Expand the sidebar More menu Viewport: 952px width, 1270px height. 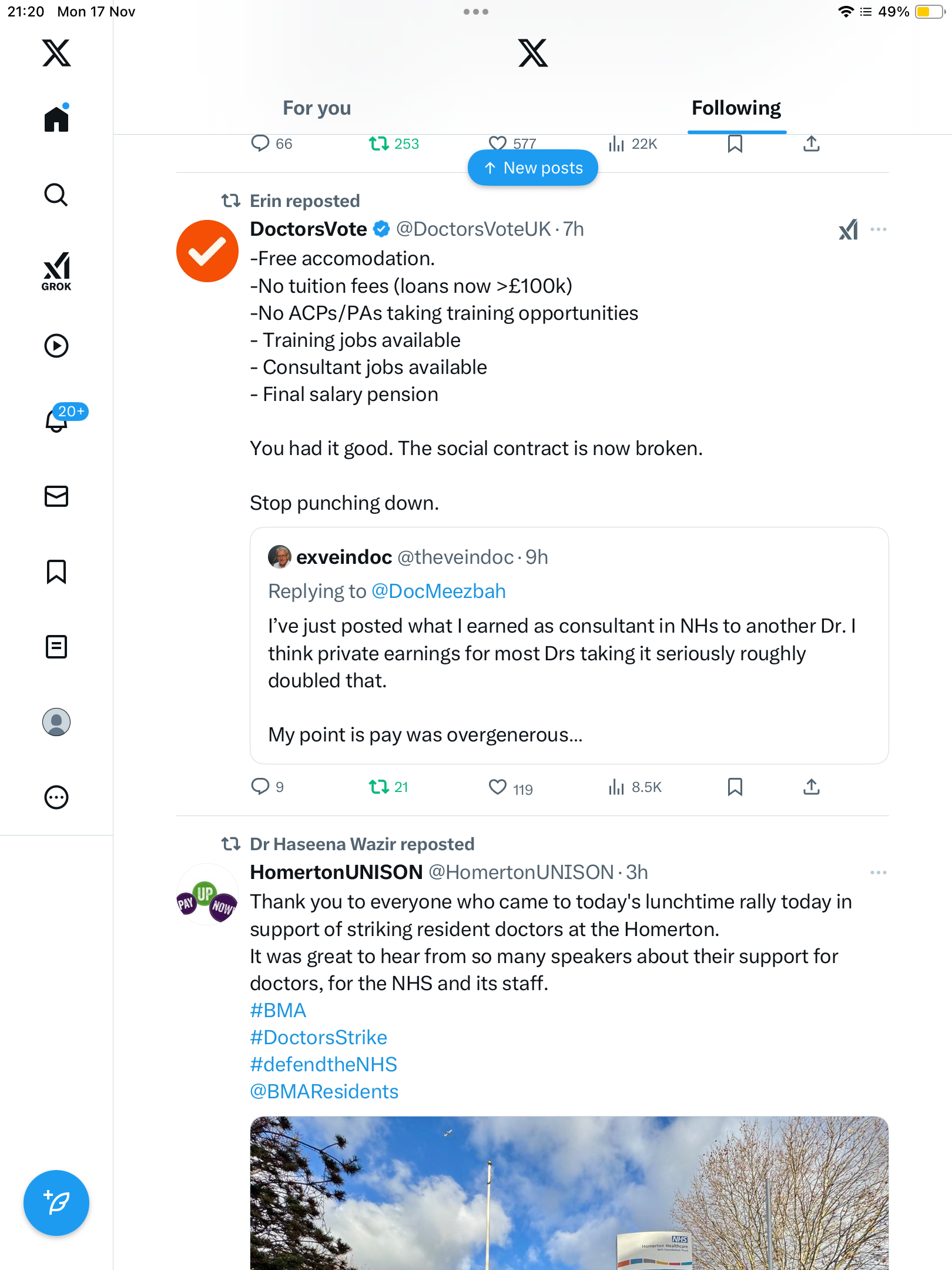point(56,797)
